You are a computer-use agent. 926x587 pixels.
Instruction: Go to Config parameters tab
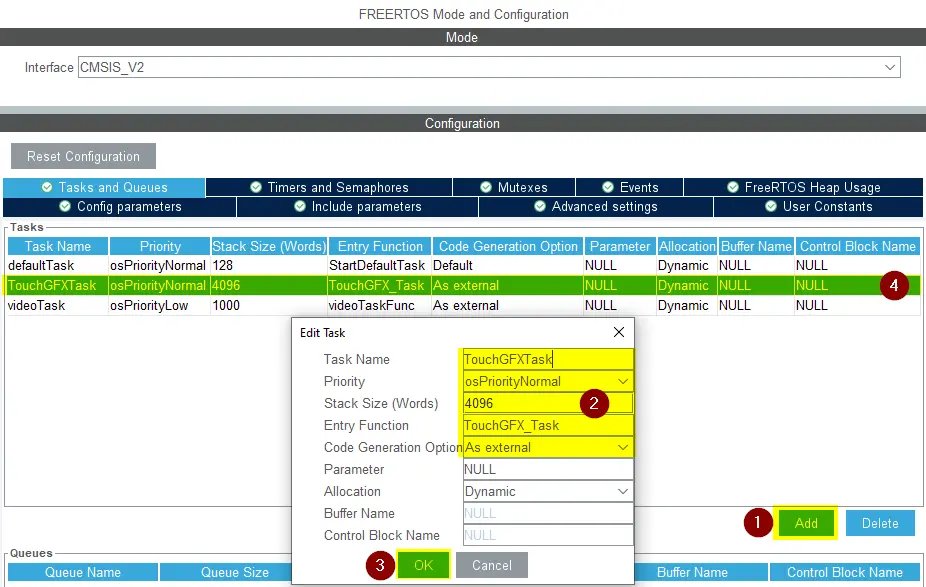pos(120,207)
